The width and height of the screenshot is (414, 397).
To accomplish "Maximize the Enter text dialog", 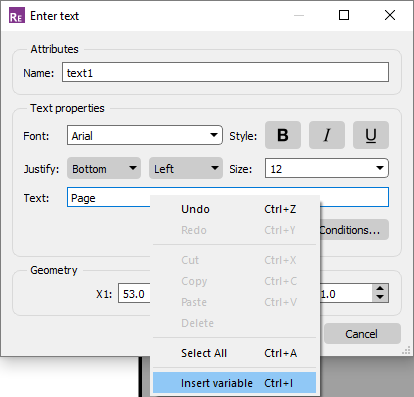I will pos(344,15).
